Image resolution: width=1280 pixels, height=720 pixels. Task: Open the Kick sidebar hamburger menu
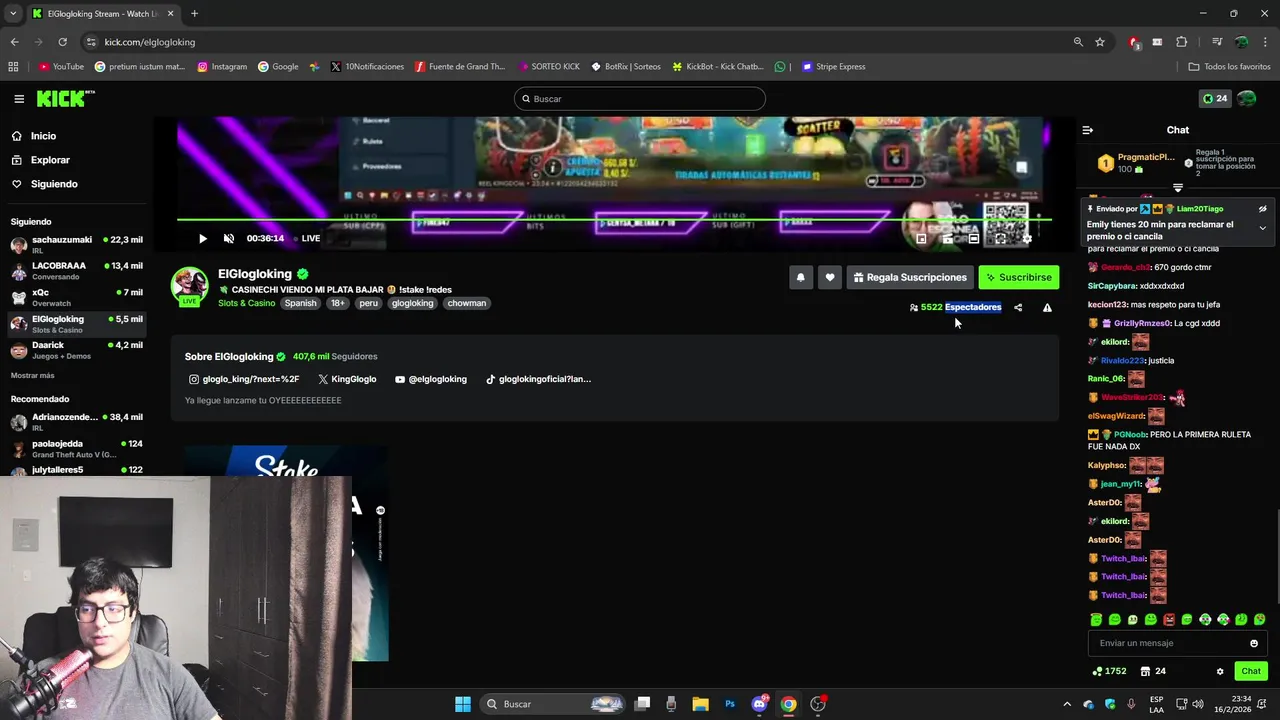point(19,99)
